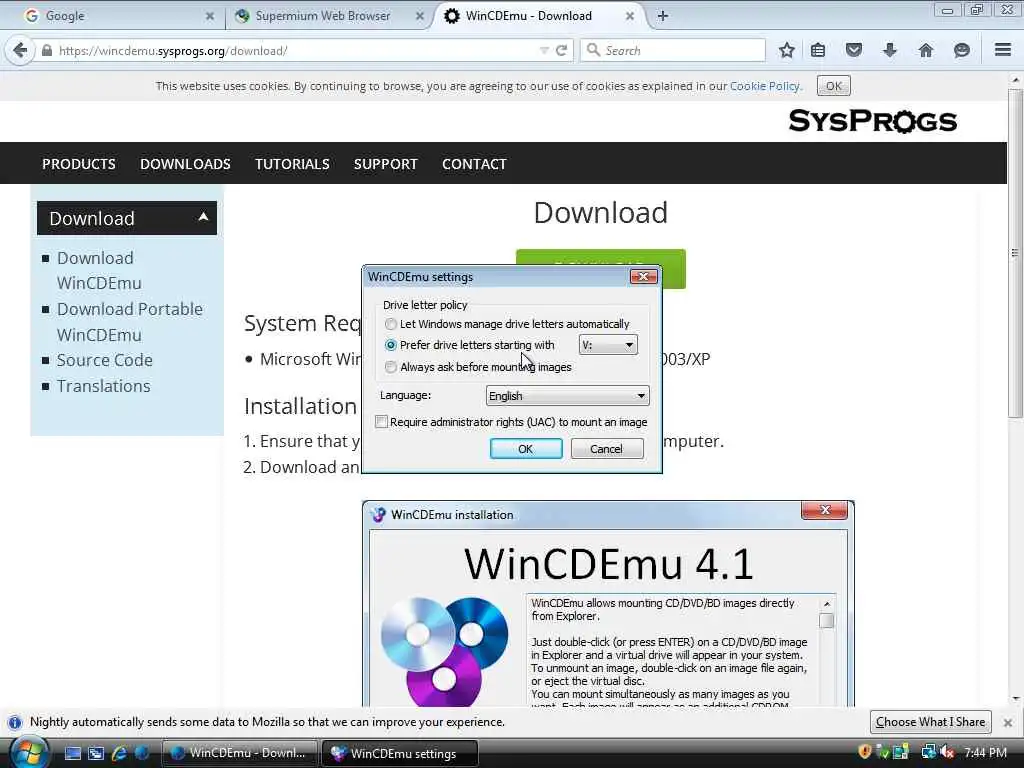Image resolution: width=1024 pixels, height=768 pixels.
Task: Click the SysProgs logo
Action: [873, 121]
